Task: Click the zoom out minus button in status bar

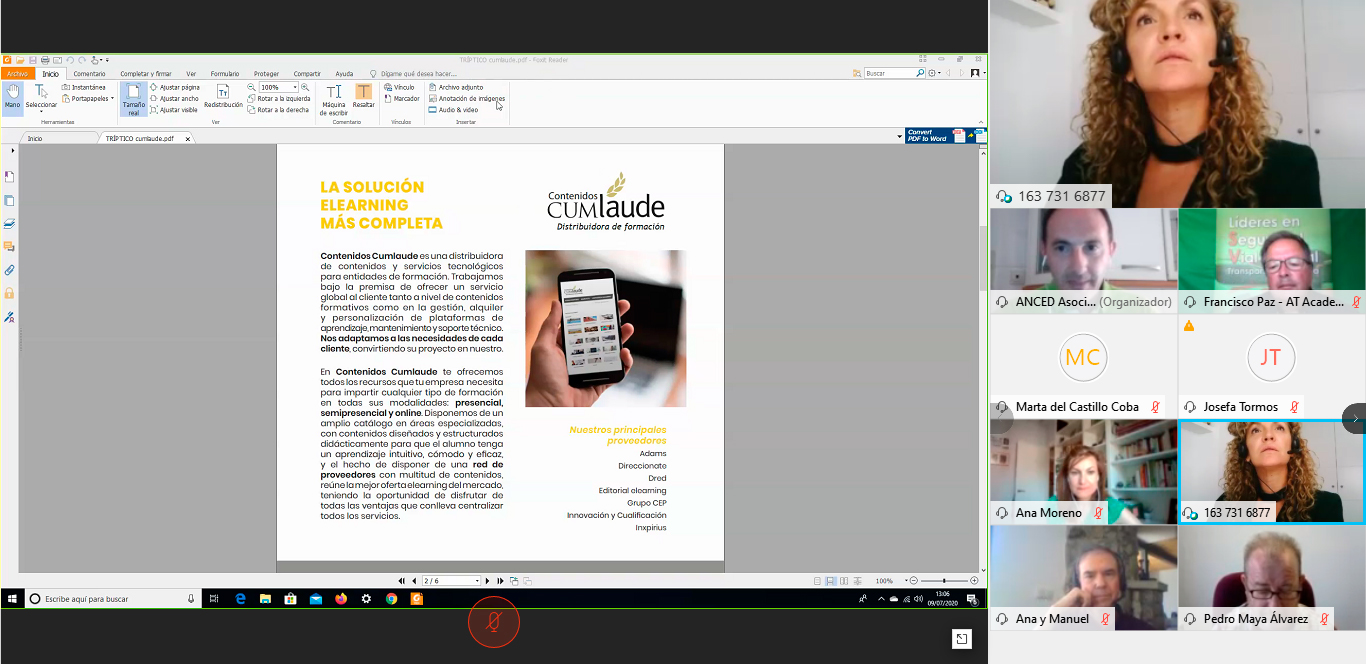Action: coord(913,581)
